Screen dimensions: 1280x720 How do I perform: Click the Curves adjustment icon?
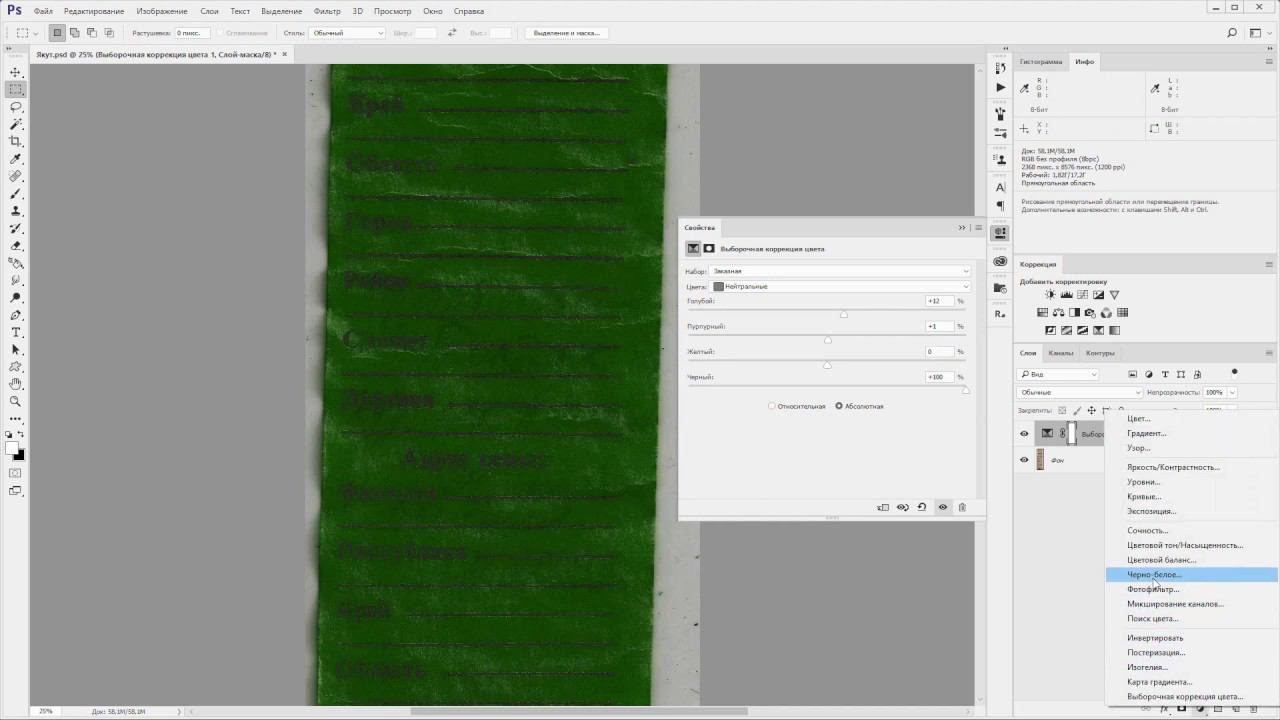(1082, 295)
